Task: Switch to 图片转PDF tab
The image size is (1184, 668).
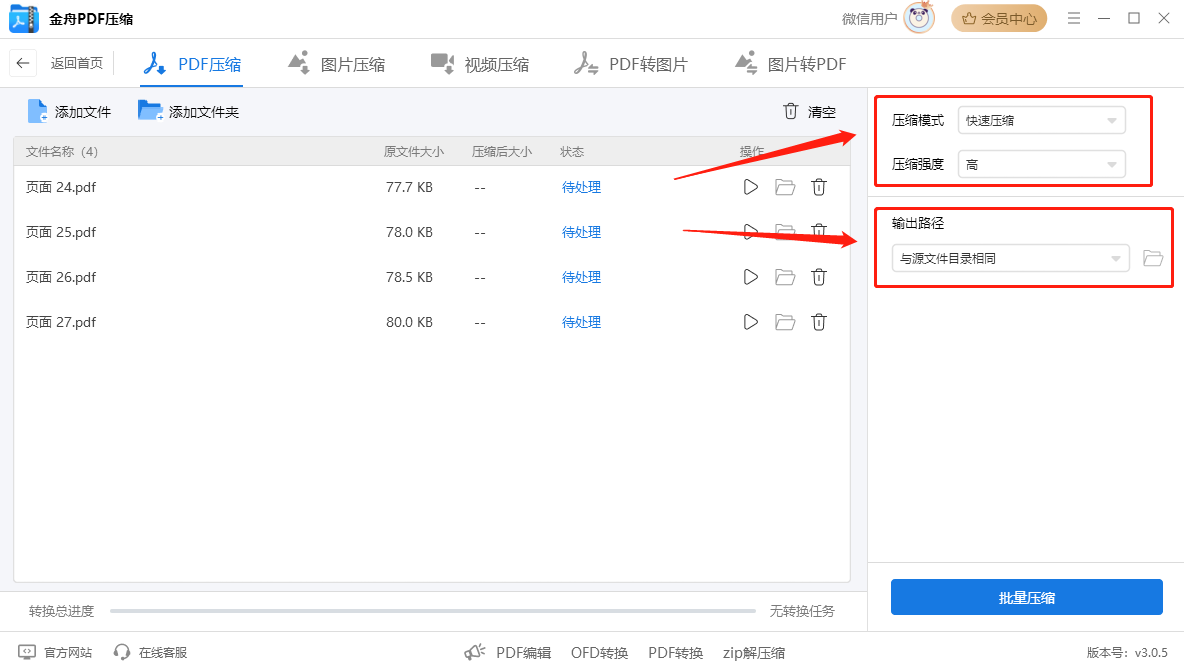Action: click(x=791, y=64)
